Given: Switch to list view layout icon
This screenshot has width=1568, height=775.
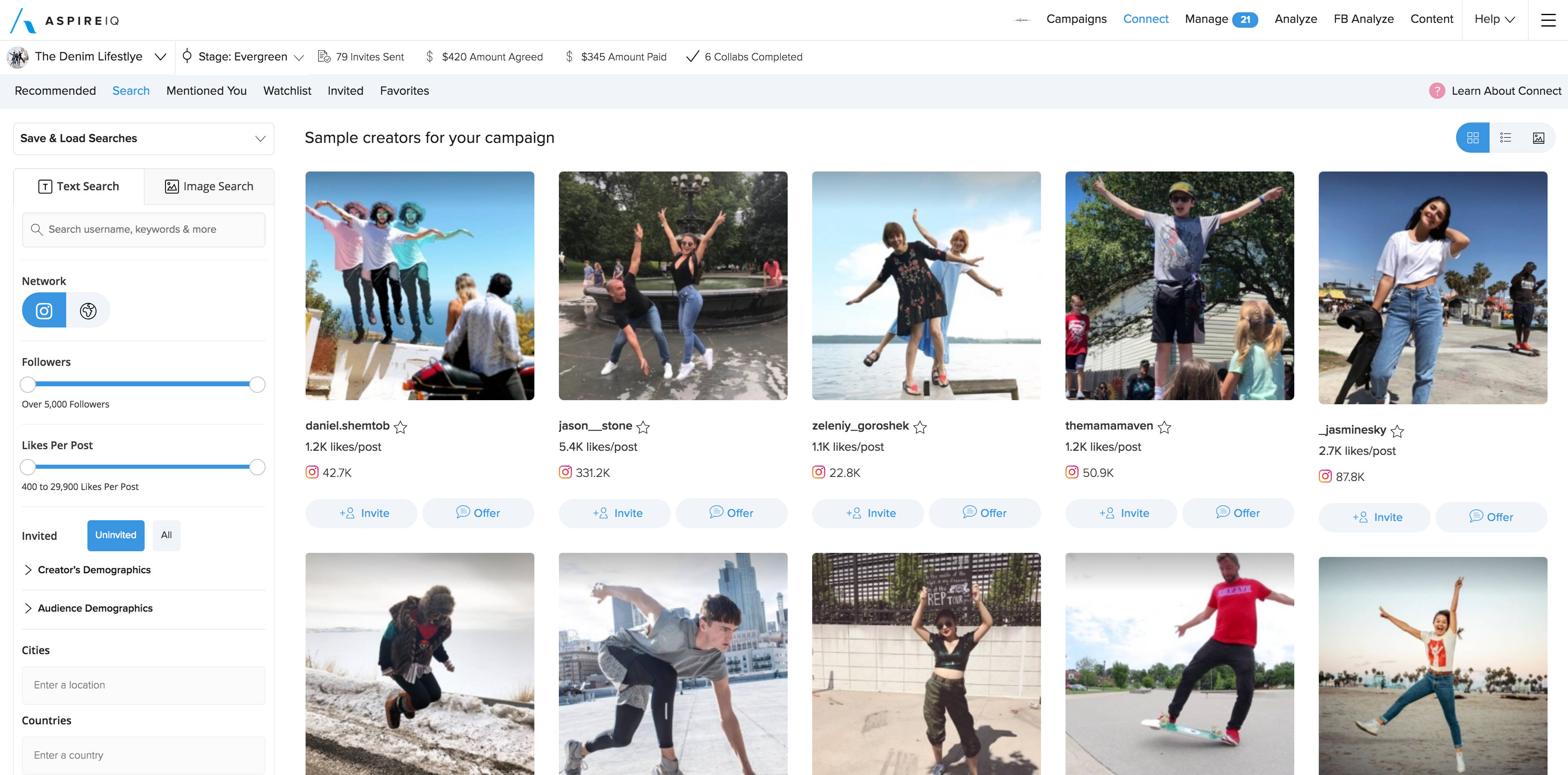Looking at the screenshot, I should click(x=1505, y=138).
